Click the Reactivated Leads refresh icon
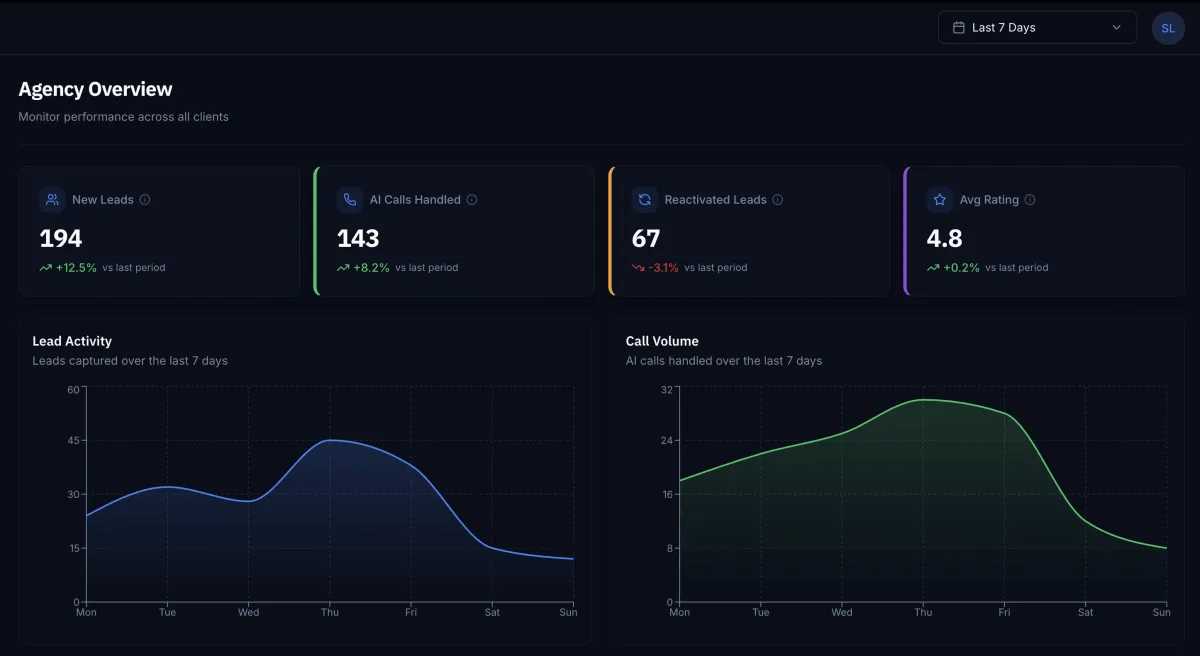This screenshot has width=1200, height=656. [x=644, y=200]
